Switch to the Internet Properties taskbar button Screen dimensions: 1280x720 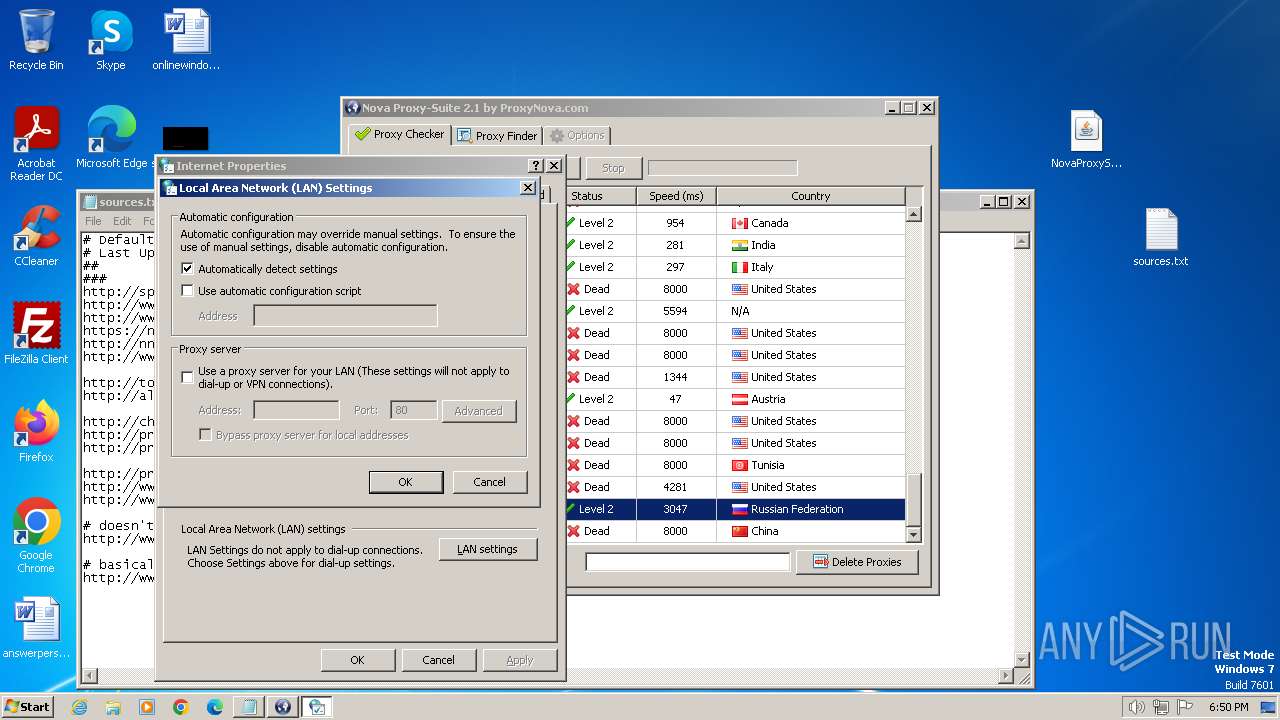317,707
